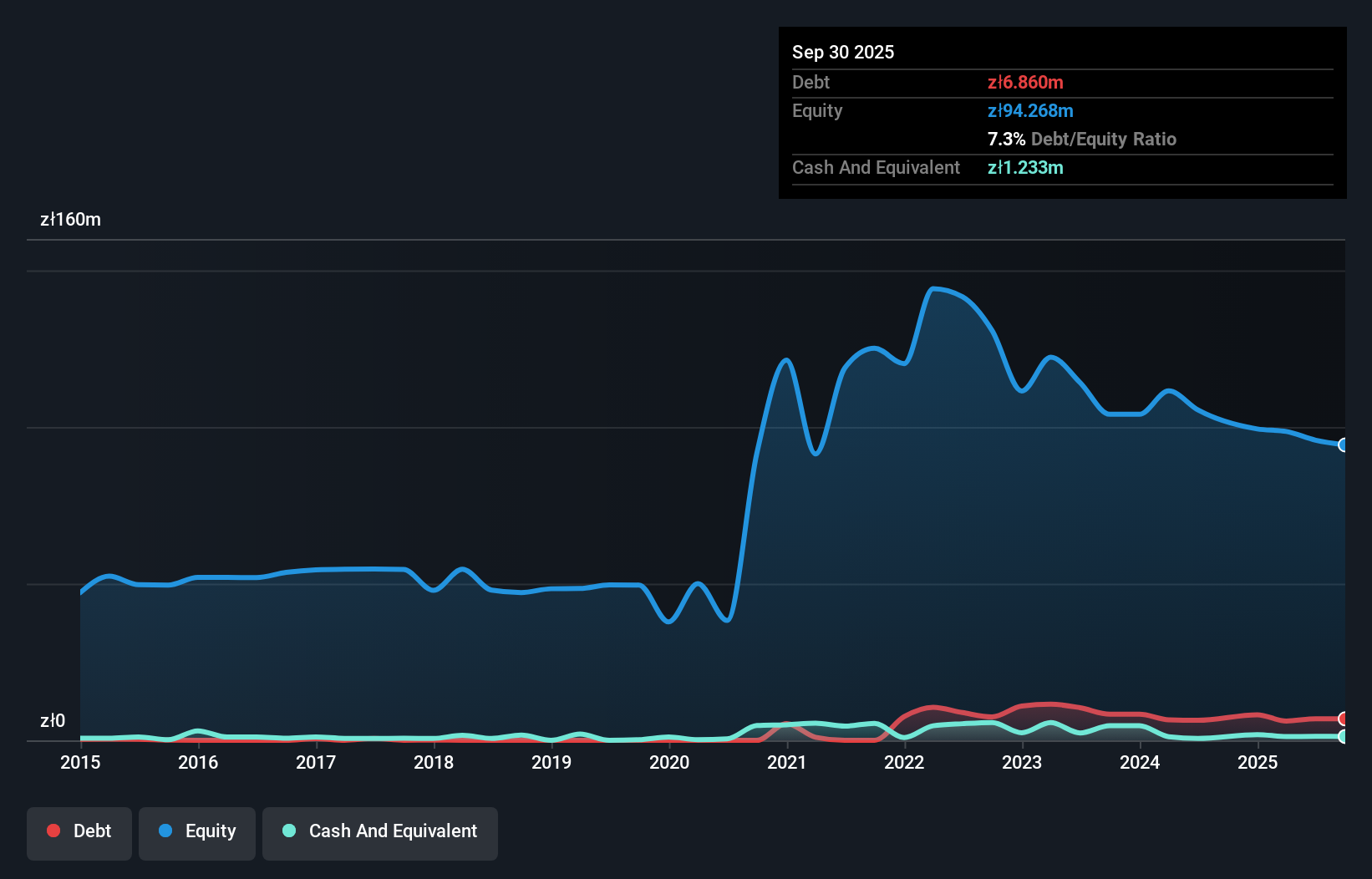This screenshot has width=1372, height=879.
Task: Select the blue Equity endpoint marker on the chart
Action: (x=1343, y=445)
